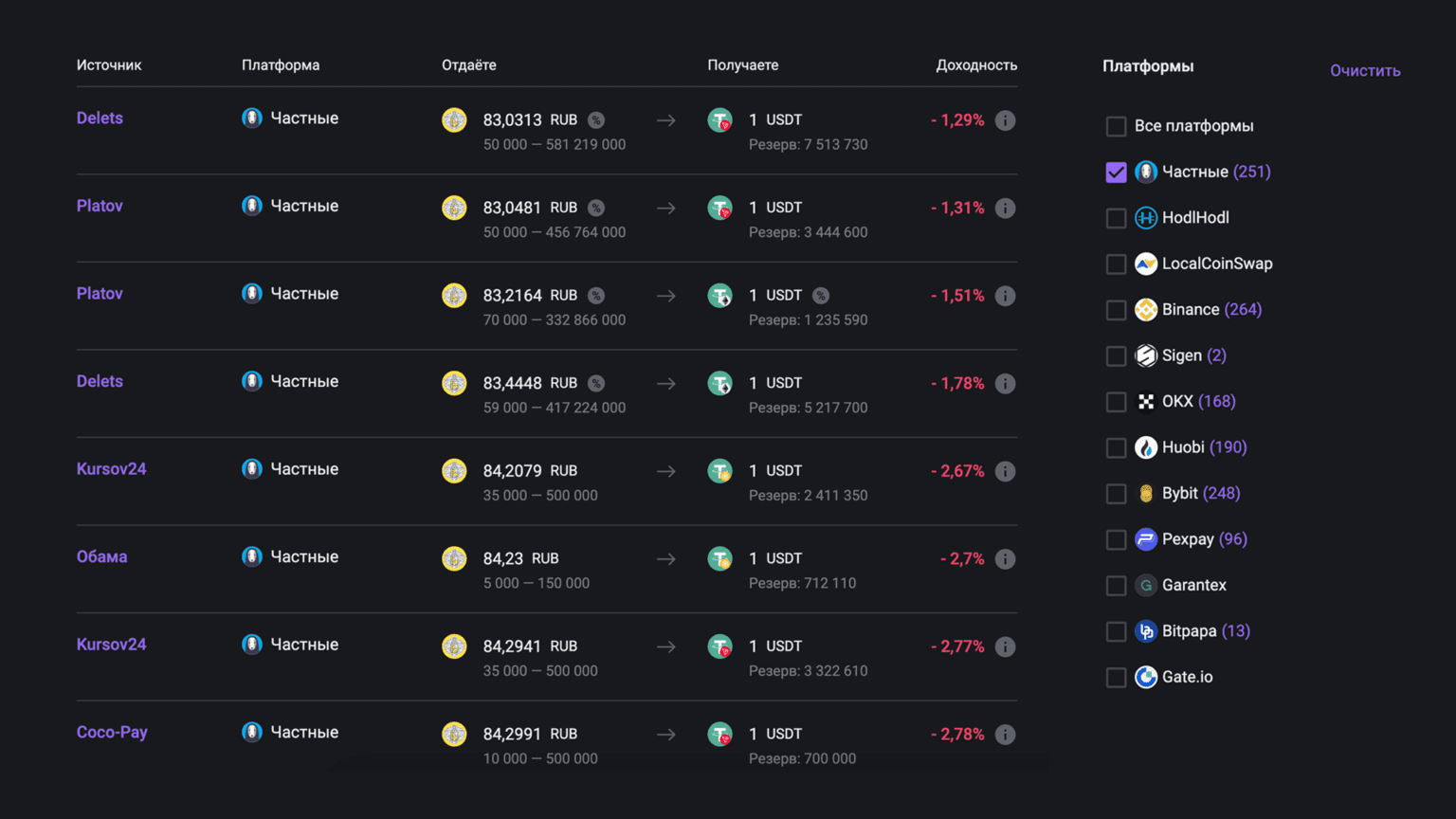Click the Очистить link to reset filters
1456x819 pixels.
click(1364, 71)
